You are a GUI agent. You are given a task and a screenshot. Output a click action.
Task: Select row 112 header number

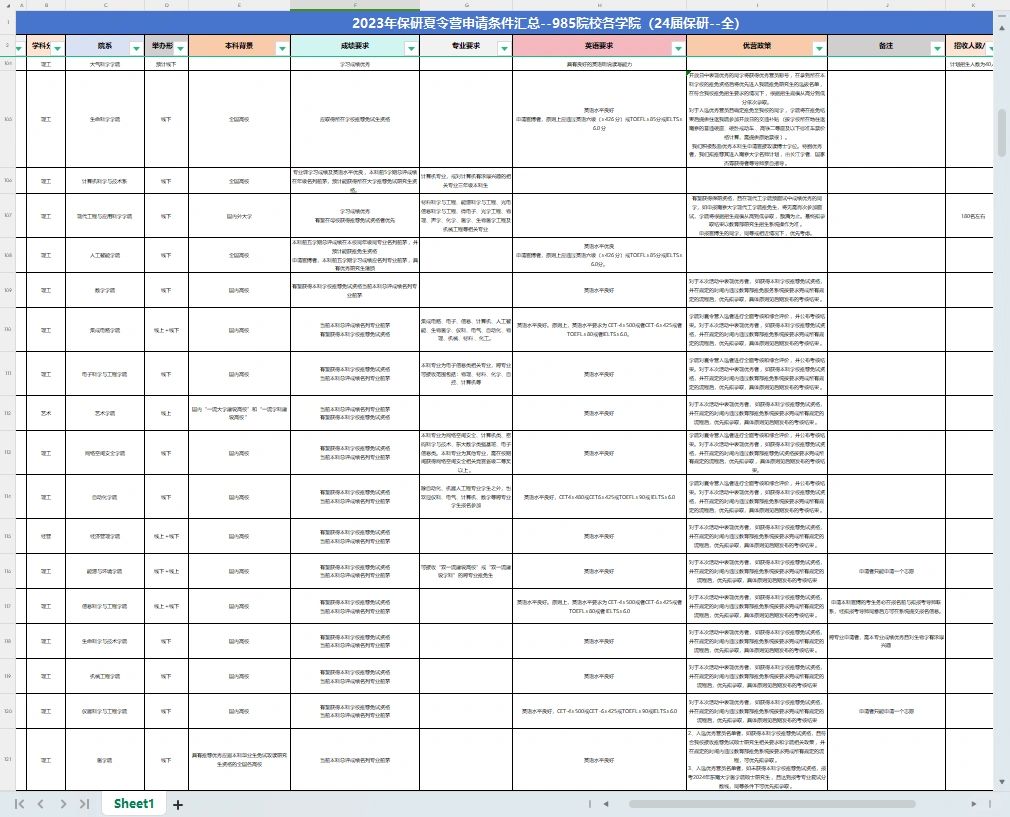(x=8, y=413)
